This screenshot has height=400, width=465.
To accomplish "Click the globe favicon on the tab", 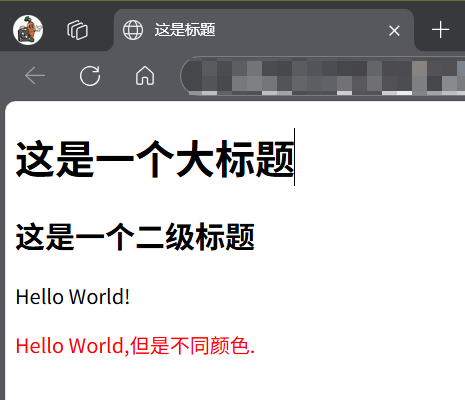I will click(133, 30).
